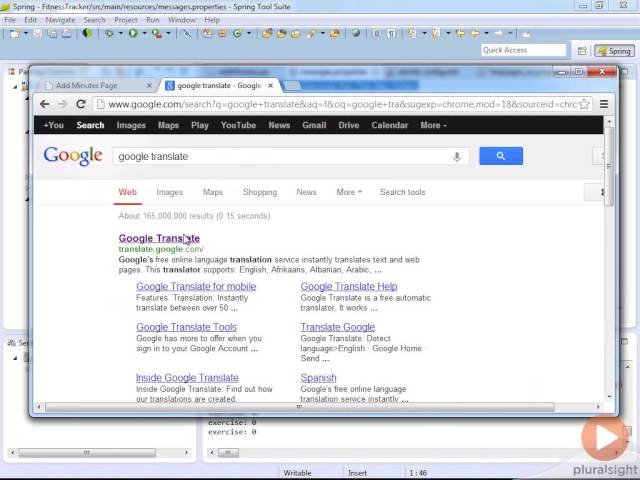Click the Debug bug icon in the toolbar
This screenshot has height=480, width=640.
(x=109, y=34)
